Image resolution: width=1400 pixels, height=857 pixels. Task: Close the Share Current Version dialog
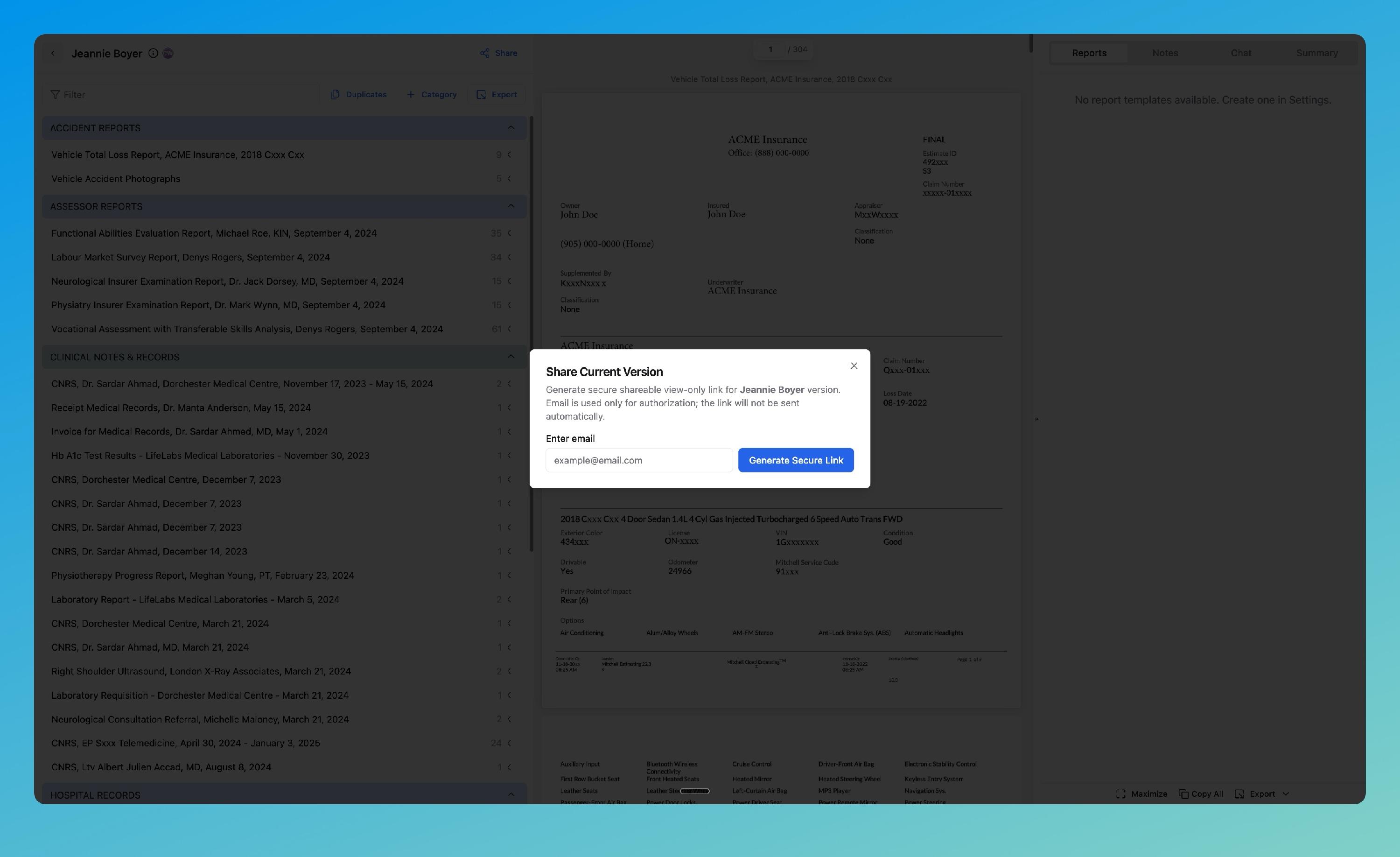tap(854, 365)
